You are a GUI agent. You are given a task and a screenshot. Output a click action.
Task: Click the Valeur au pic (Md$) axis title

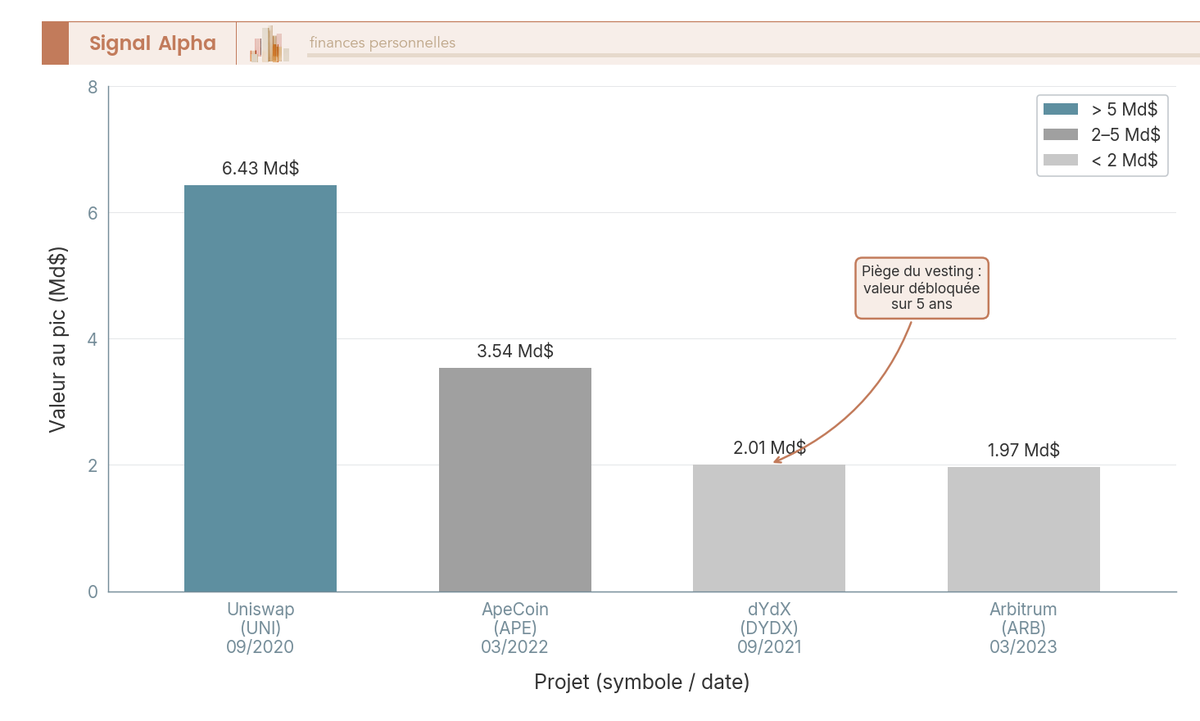(x=58, y=339)
